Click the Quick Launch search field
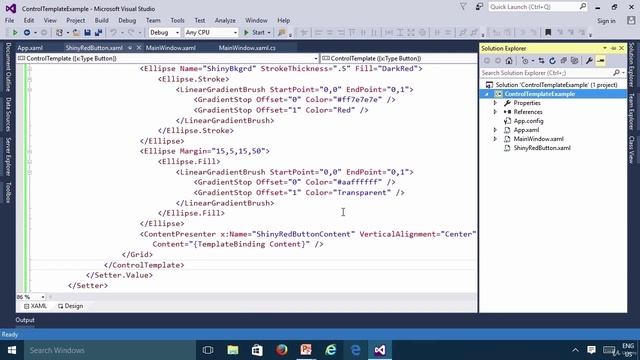Viewport: 640px width, 360px height. tap(537, 7)
